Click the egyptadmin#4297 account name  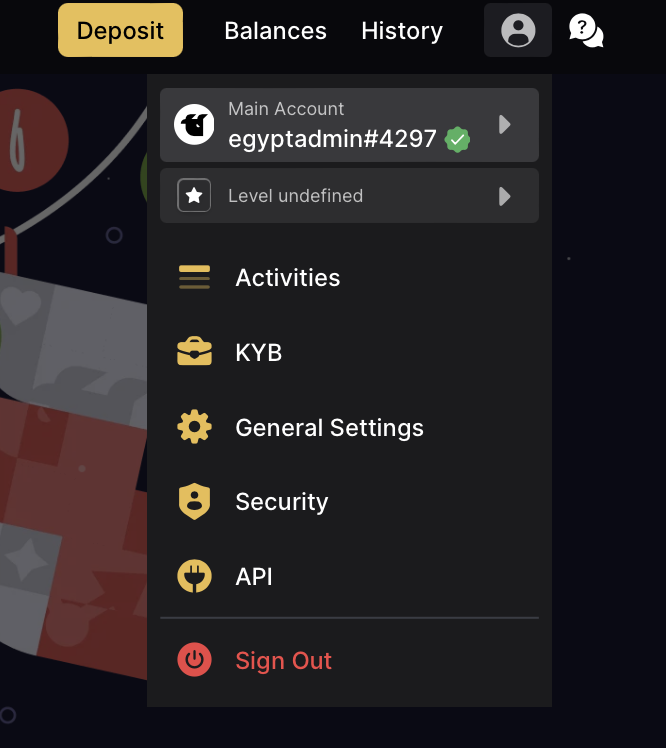(332, 139)
